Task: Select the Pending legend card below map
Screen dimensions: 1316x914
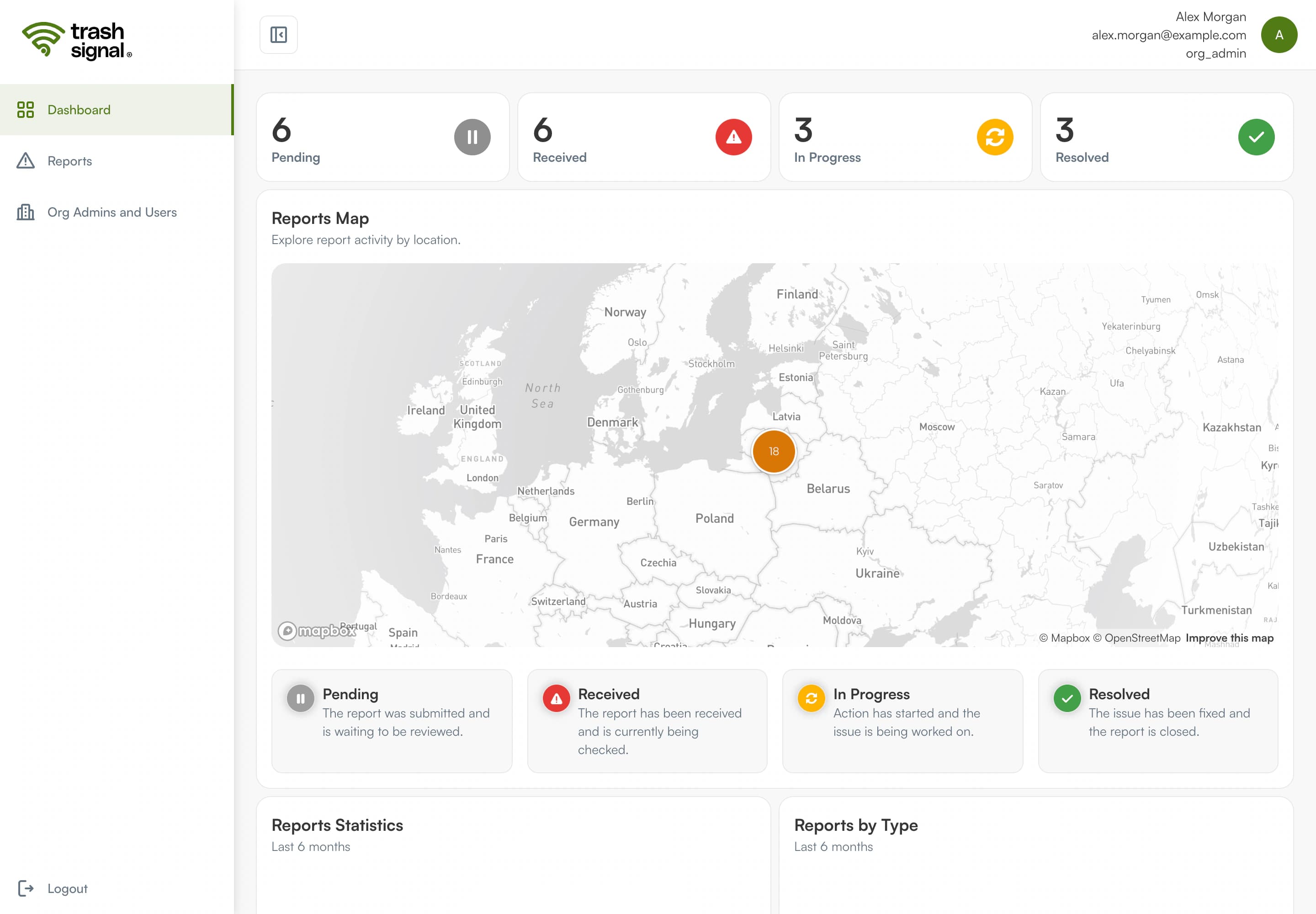Action: pyautogui.click(x=392, y=721)
